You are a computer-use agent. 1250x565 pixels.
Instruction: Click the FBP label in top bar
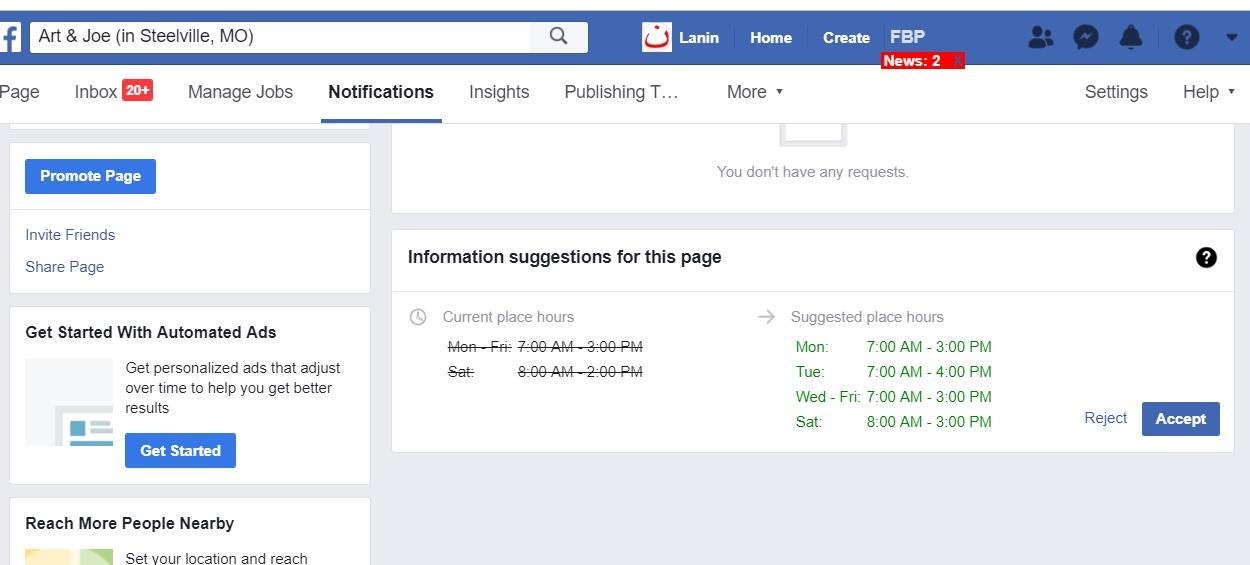pyautogui.click(x=907, y=37)
